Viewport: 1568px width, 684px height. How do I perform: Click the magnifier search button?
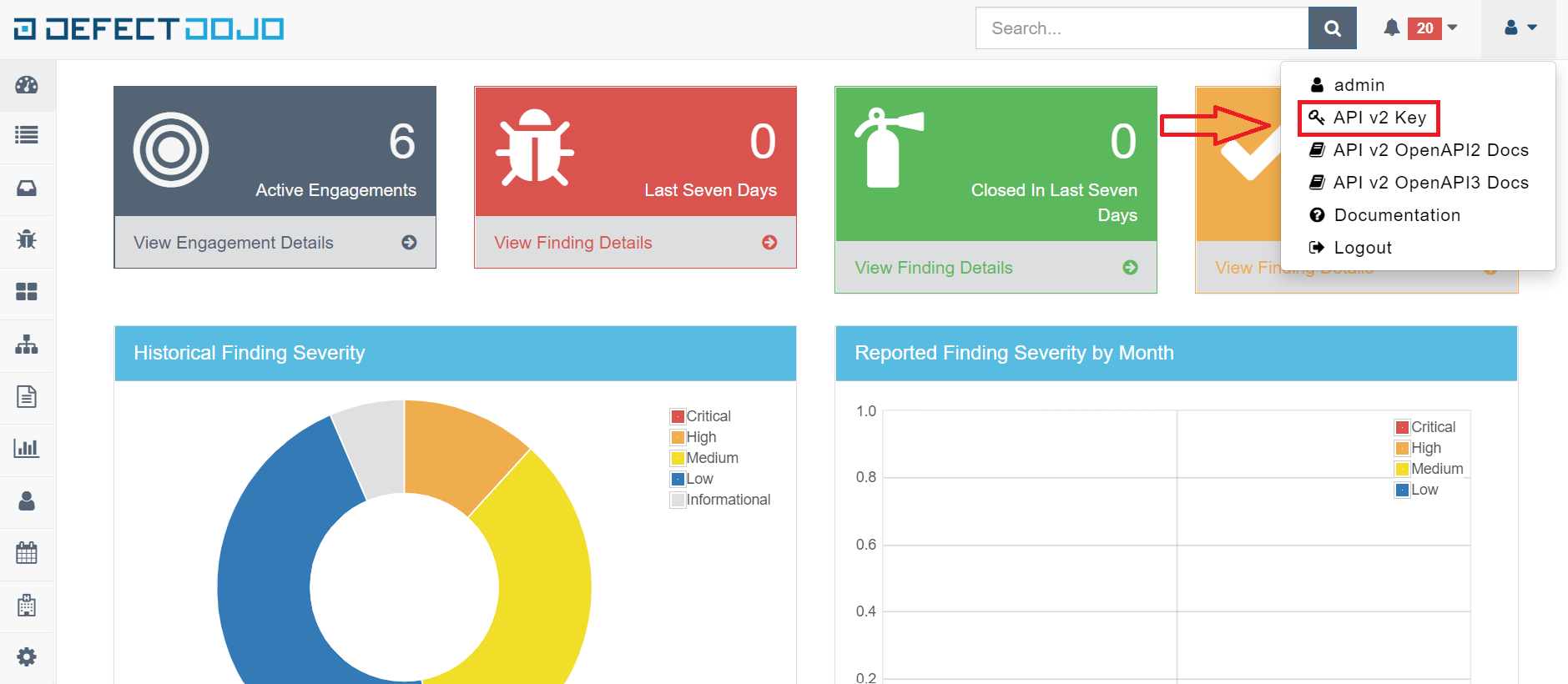point(1333,28)
